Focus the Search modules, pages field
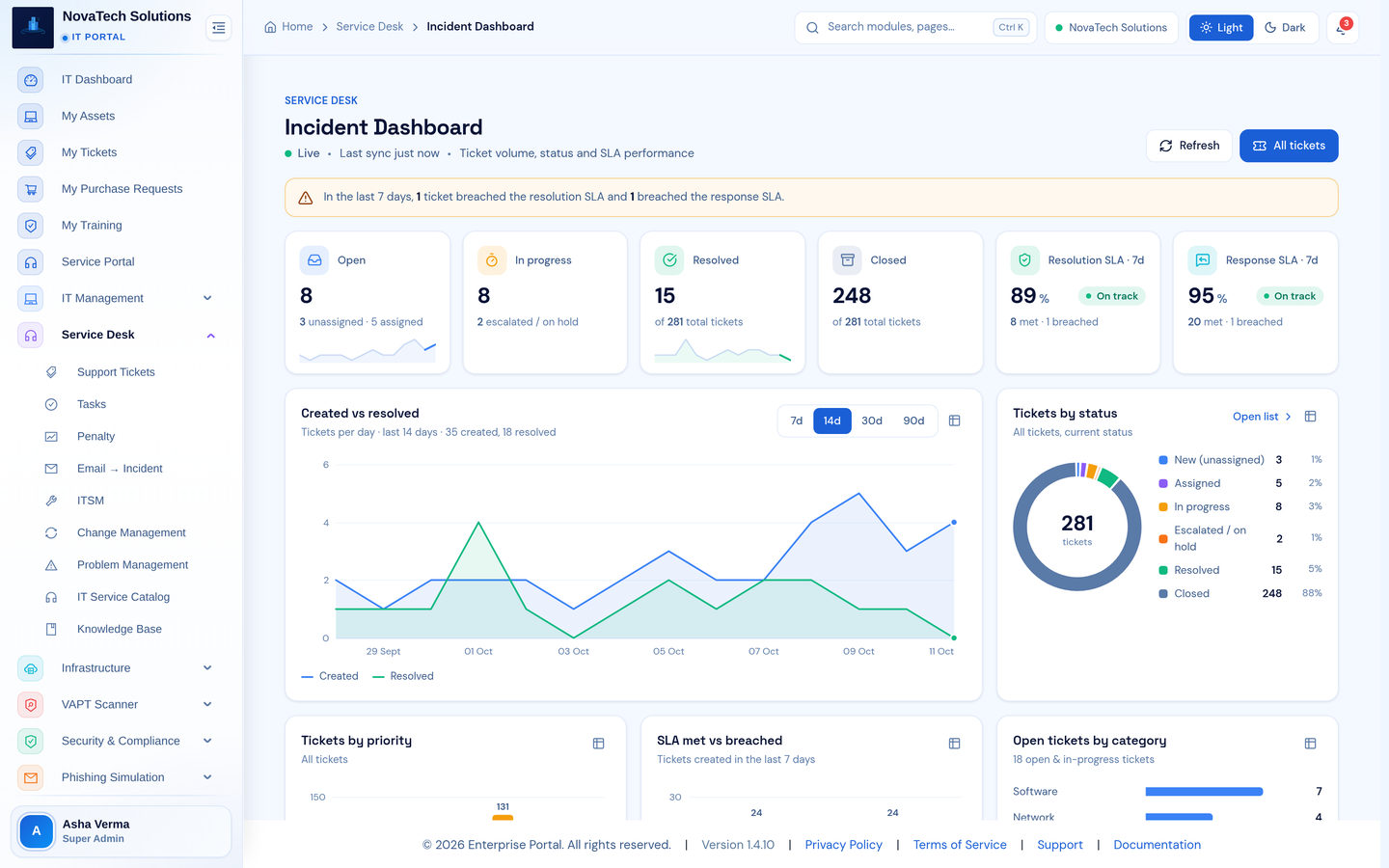 [x=915, y=28]
